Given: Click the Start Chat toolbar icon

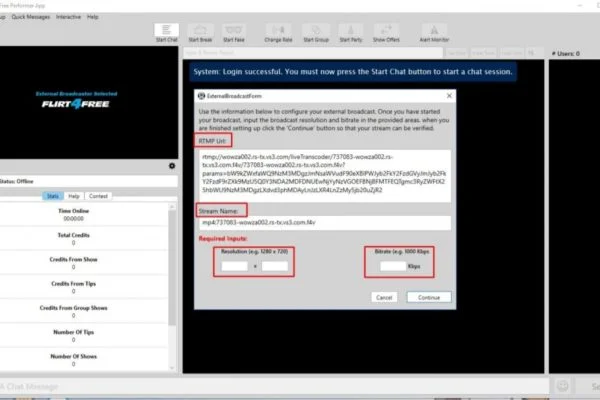Looking at the screenshot, I should pos(166,33).
